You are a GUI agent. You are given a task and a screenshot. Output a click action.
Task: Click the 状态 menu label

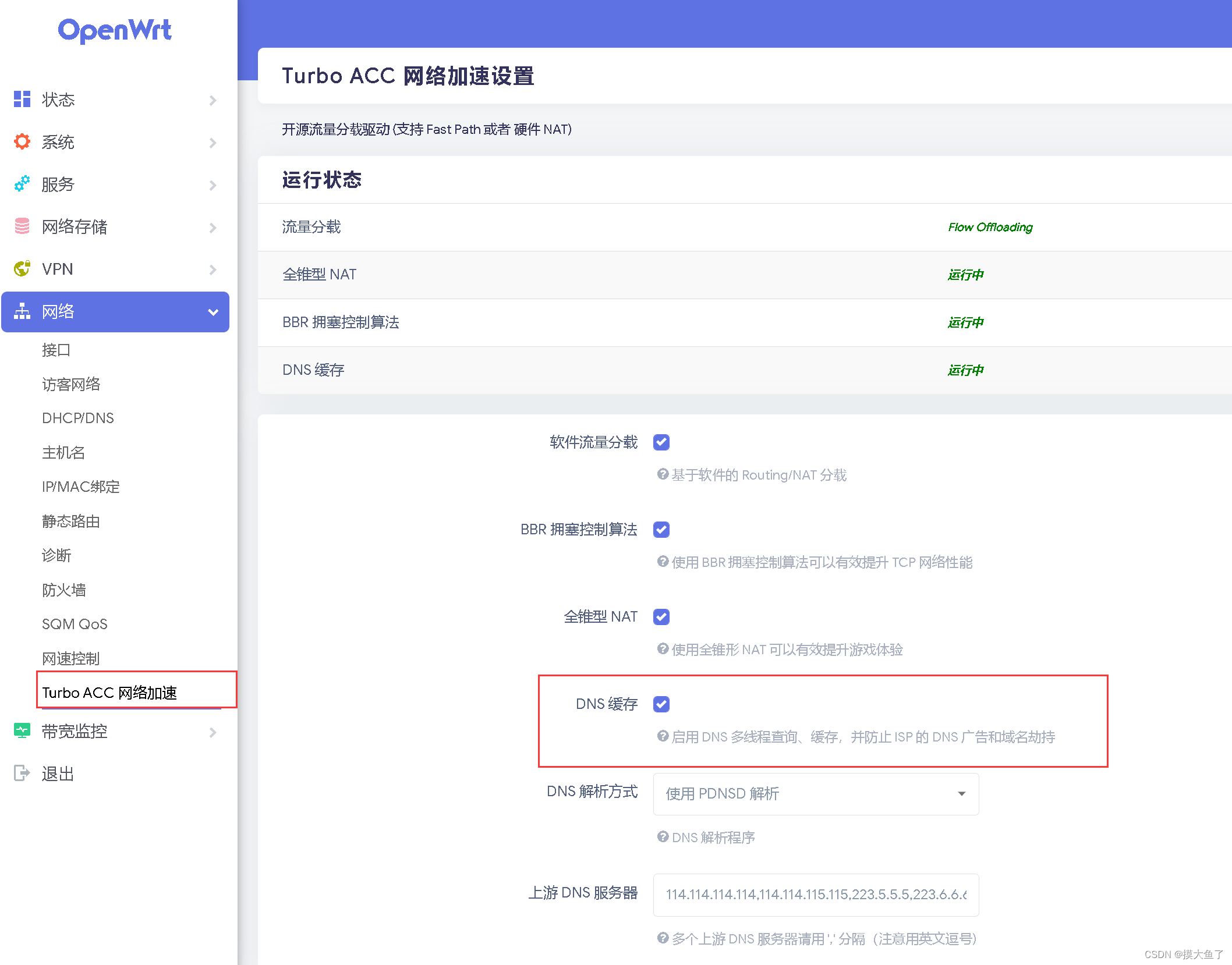point(58,100)
